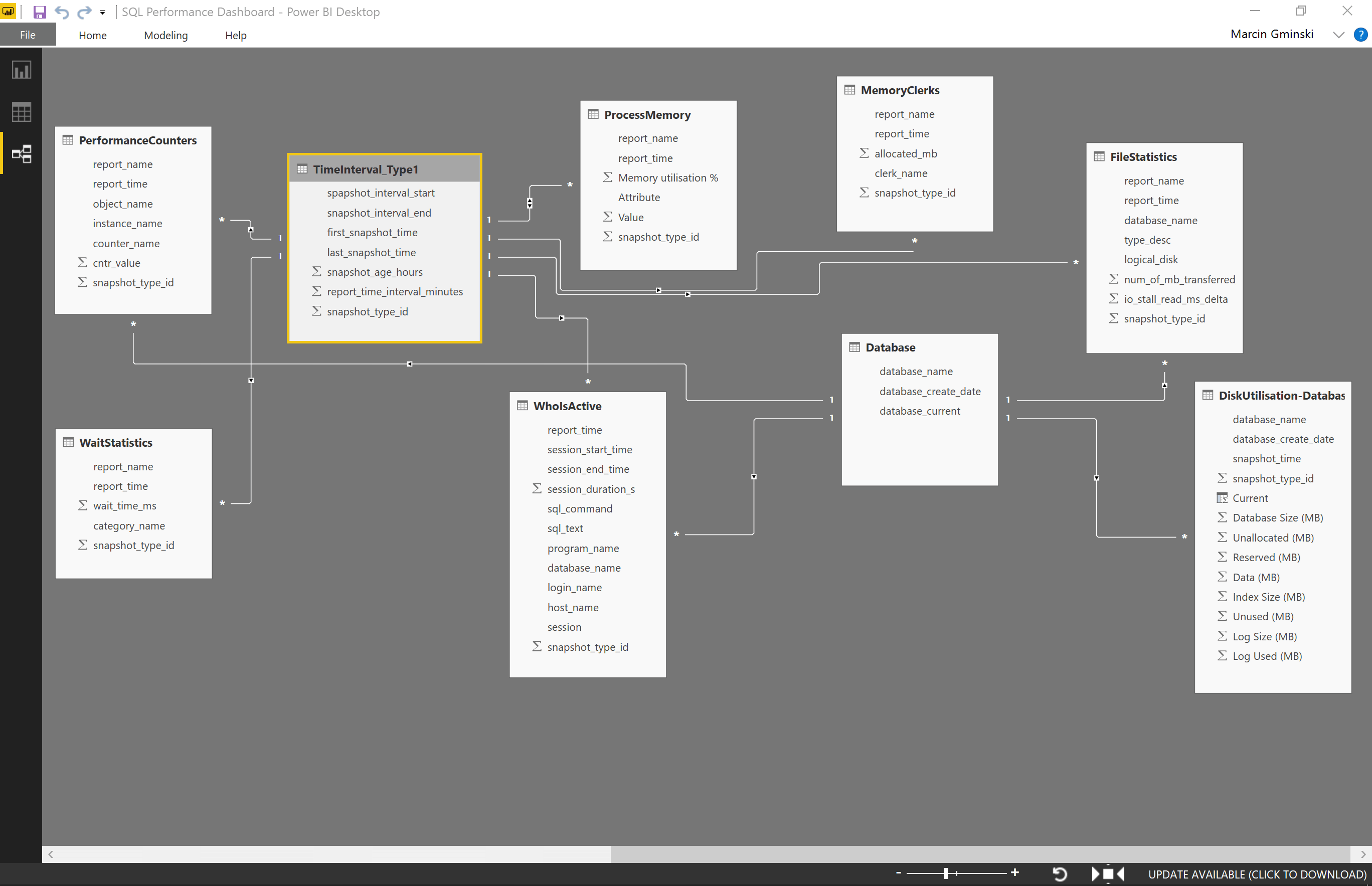Select the DiskUtilisation-Database table title
1372x886 pixels.
(x=1281, y=395)
